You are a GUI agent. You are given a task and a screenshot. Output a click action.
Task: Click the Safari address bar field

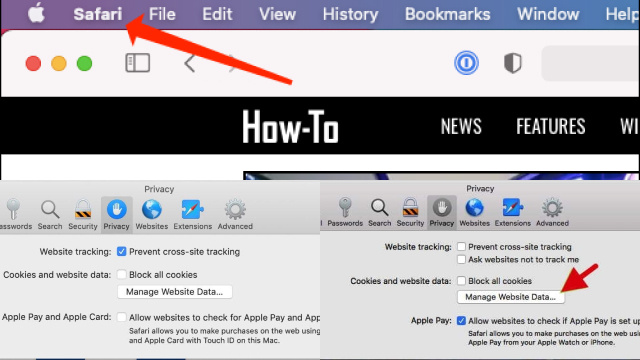tap(590, 63)
